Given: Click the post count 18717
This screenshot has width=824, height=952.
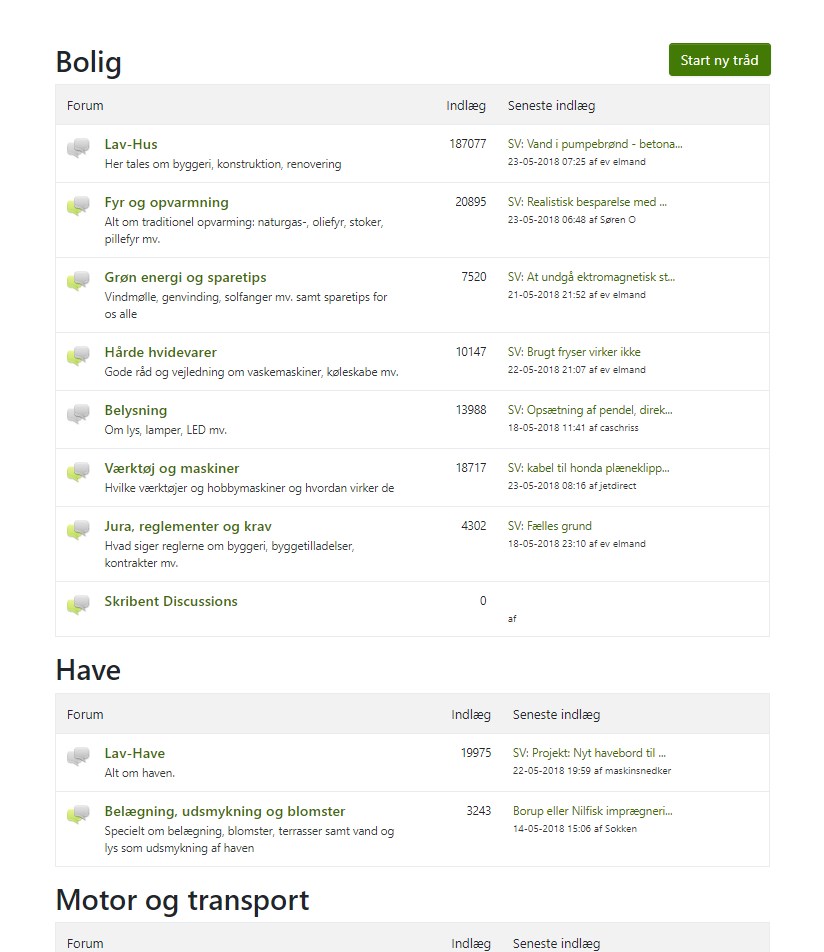Looking at the screenshot, I should (471, 468).
